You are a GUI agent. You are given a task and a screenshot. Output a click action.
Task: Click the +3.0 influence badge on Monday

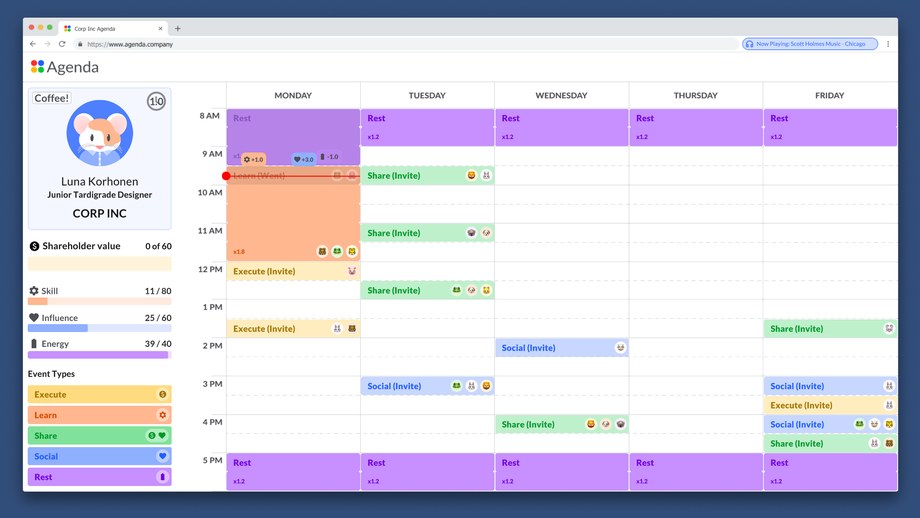point(304,159)
